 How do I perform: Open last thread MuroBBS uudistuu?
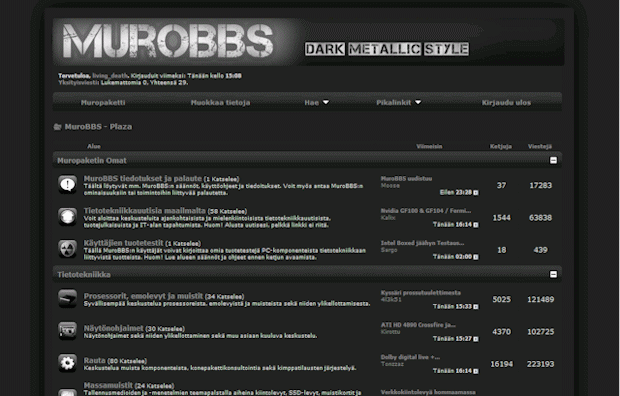(406, 178)
